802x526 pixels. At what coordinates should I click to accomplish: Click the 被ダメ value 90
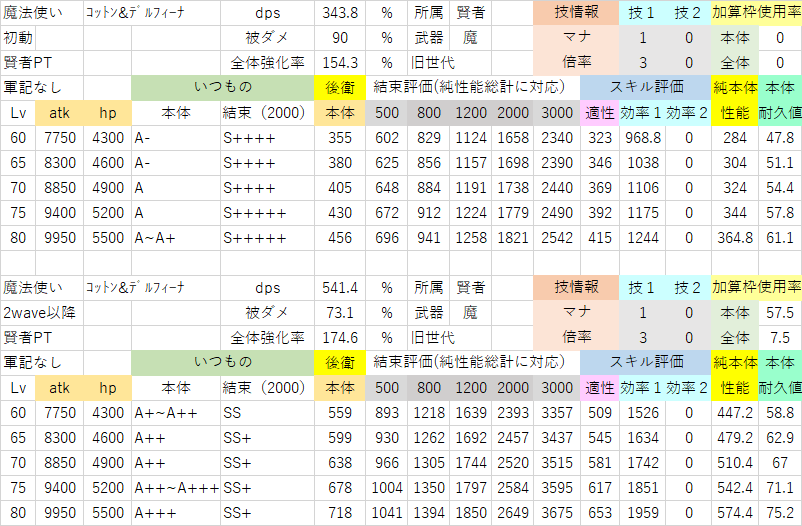[x=340, y=38]
